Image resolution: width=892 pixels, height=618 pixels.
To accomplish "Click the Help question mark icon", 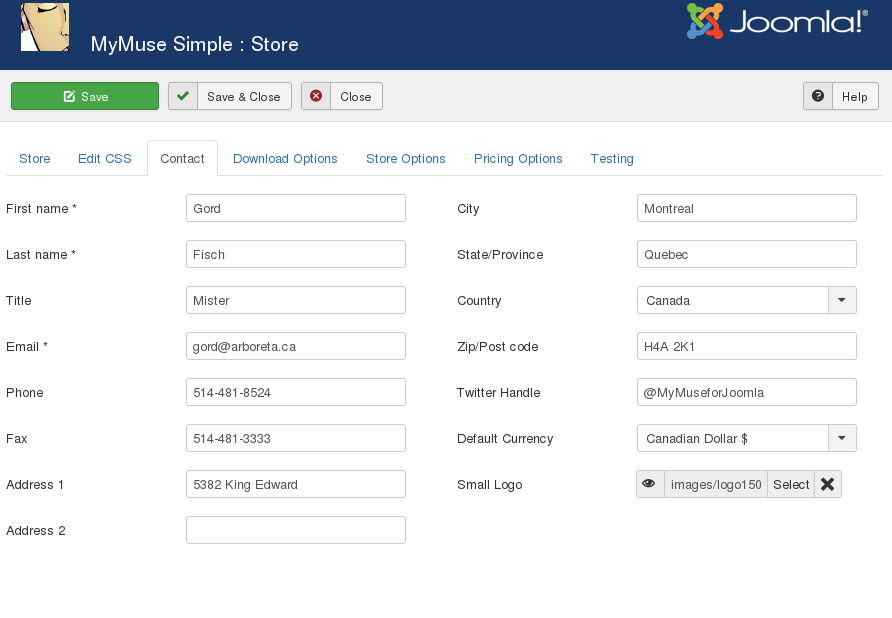I will pyautogui.click(x=818, y=95).
